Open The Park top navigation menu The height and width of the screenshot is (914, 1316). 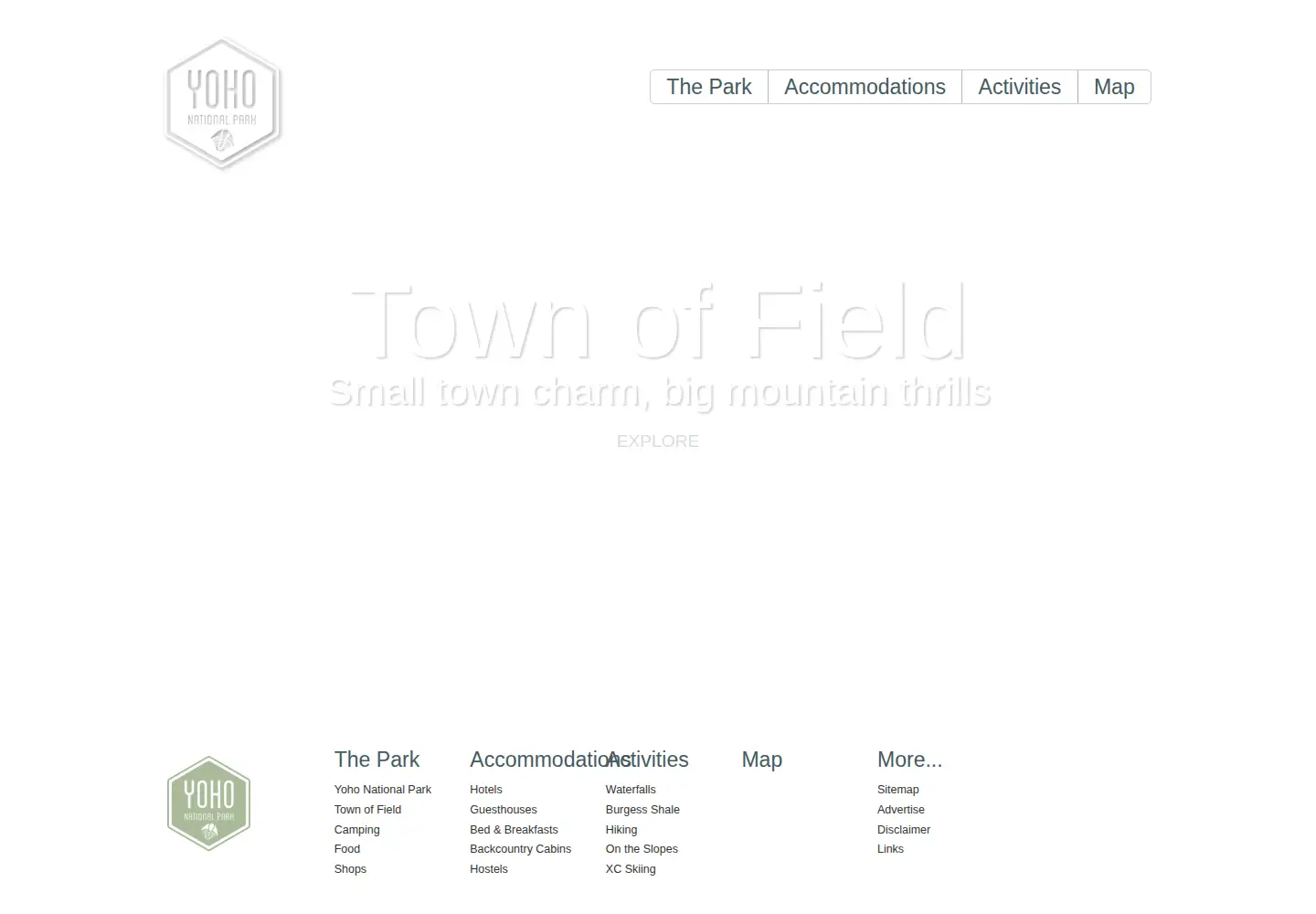tap(709, 87)
